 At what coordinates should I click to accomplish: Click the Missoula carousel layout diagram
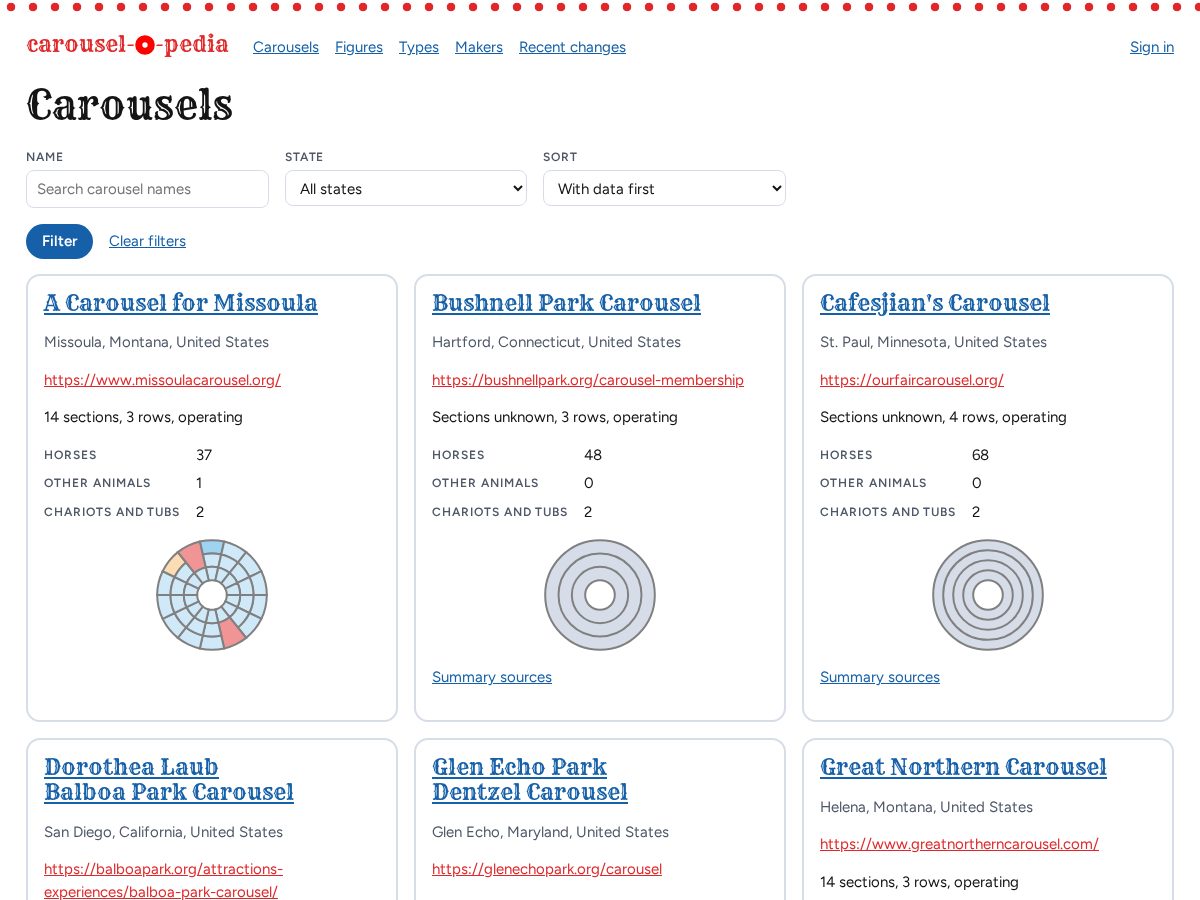click(x=212, y=595)
